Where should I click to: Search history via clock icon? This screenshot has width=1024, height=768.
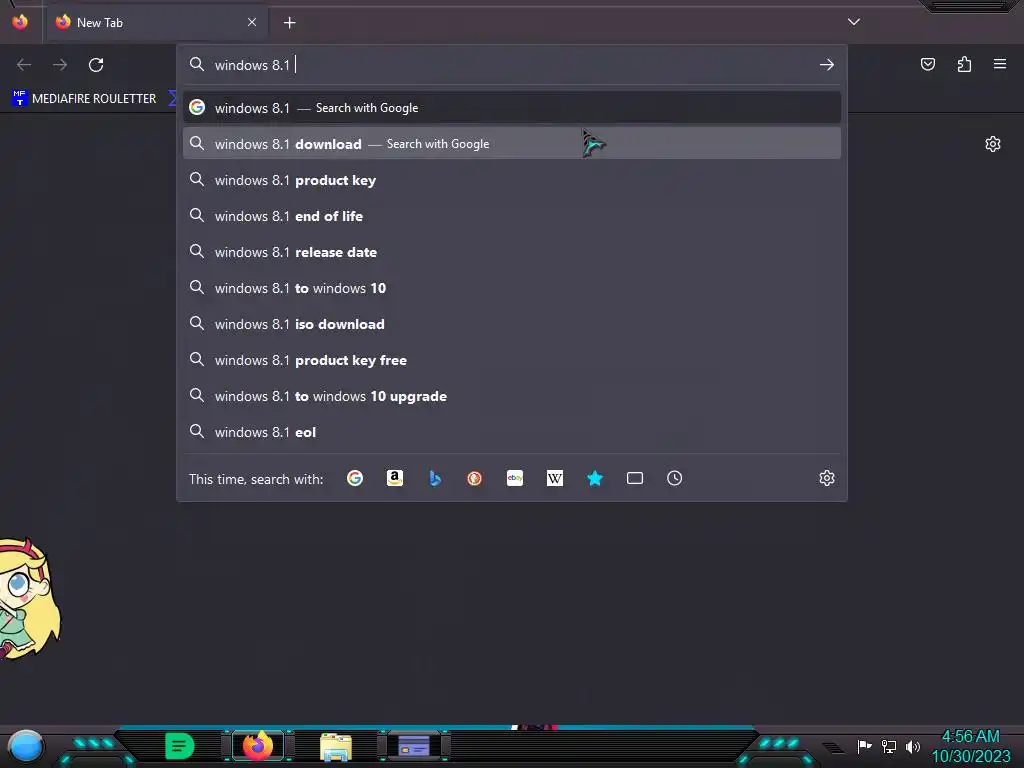click(x=675, y=478)
